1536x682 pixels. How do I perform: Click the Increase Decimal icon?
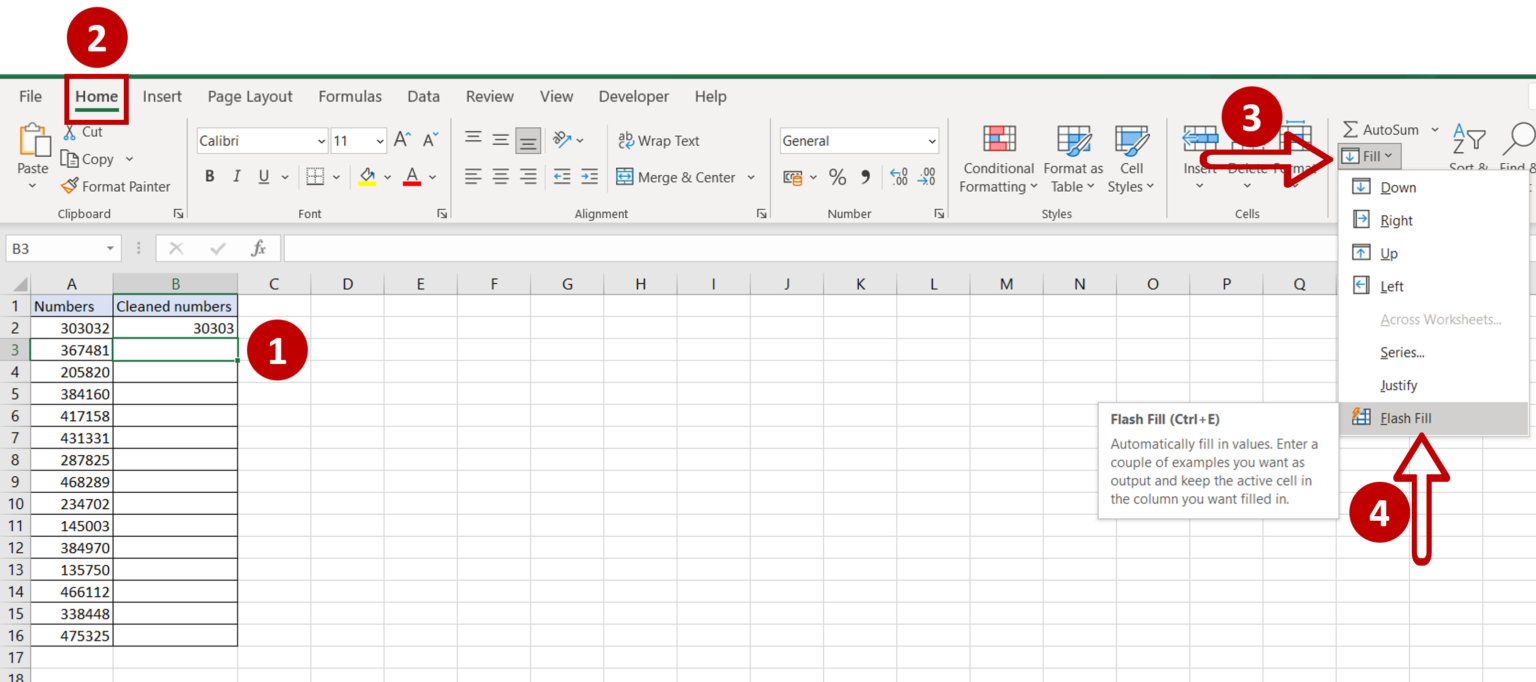click(900, 176)
